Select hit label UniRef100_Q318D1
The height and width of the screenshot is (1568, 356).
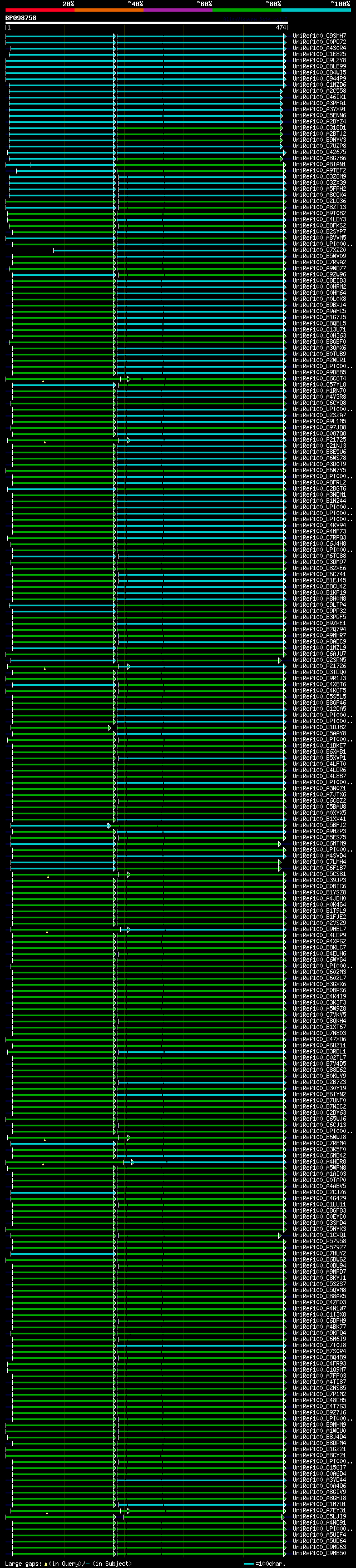pyautogui.click(x=319, y=127)
